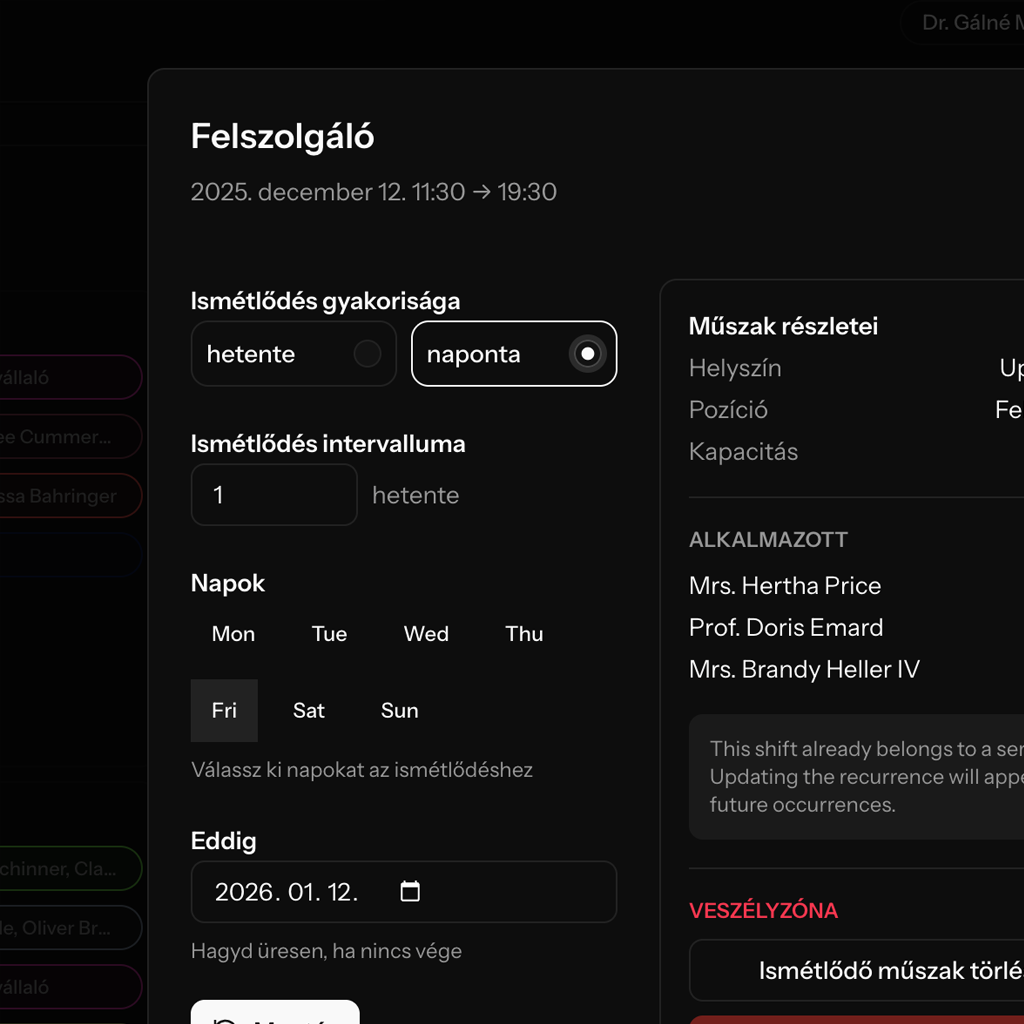The image size is (1024, 1024).
Task: Open the Dr. Gálné user chip at top
Action: (x=965, y=22)
